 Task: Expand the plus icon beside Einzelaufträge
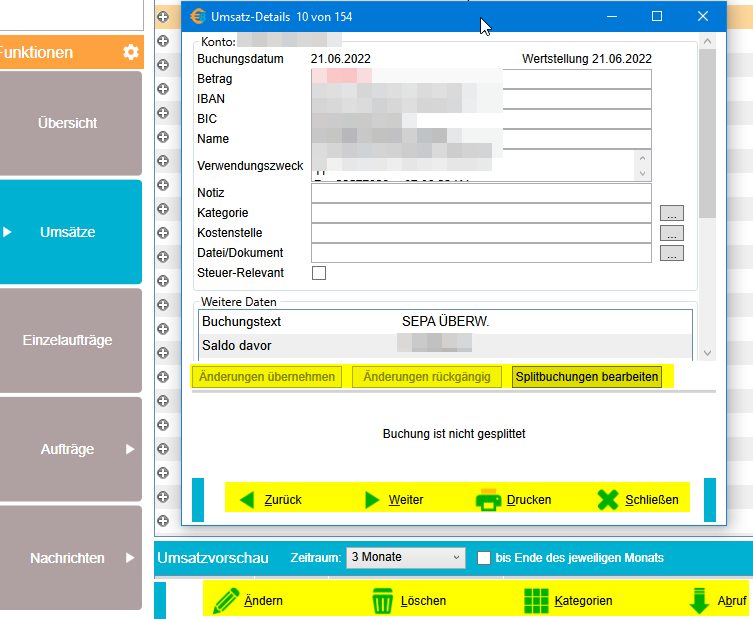[163, 329]
